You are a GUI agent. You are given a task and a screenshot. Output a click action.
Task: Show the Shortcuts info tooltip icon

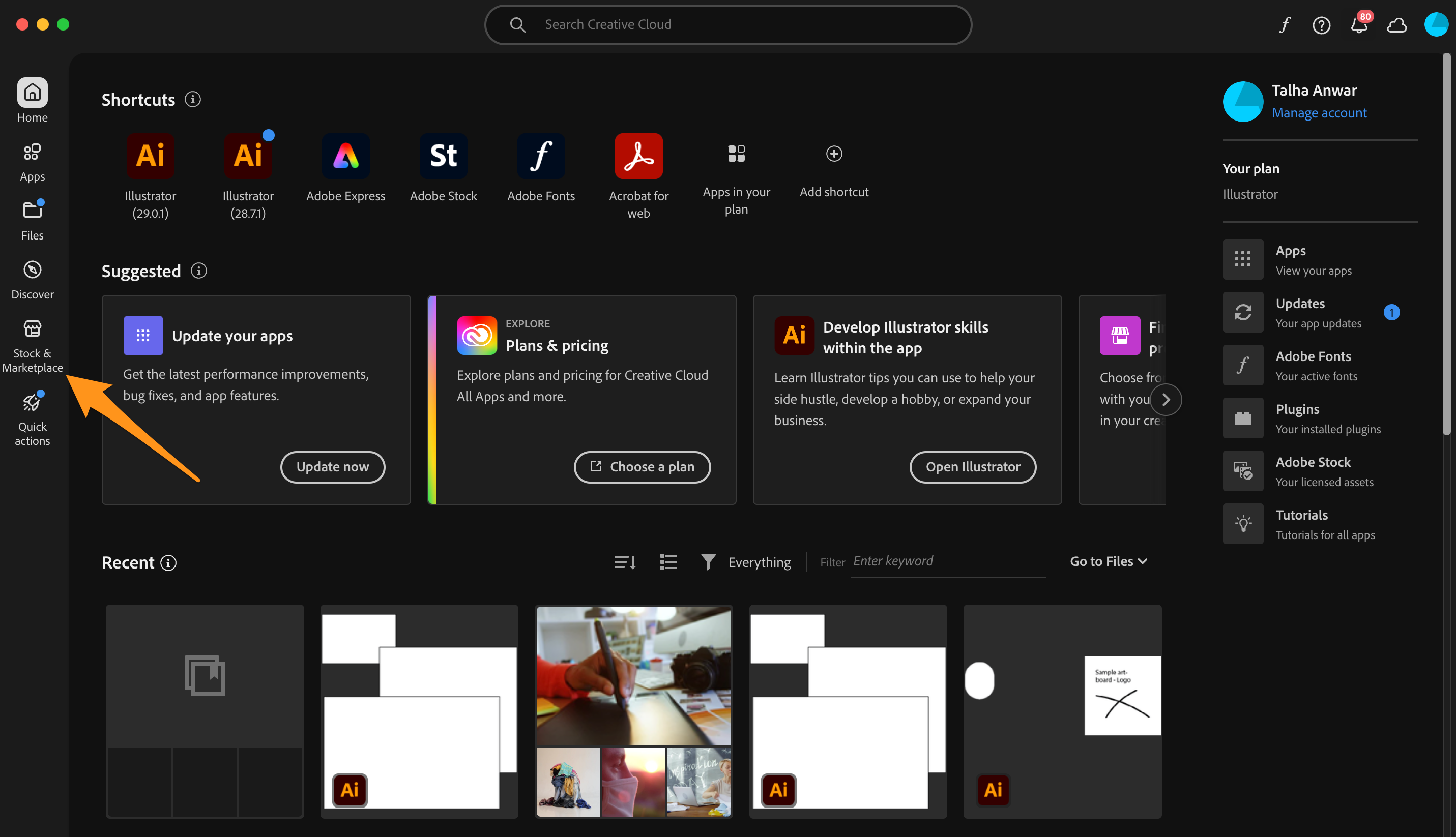tap(193, 100)
